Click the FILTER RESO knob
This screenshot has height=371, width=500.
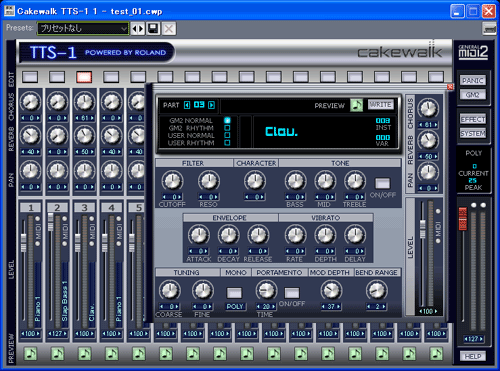coord(209,181)
